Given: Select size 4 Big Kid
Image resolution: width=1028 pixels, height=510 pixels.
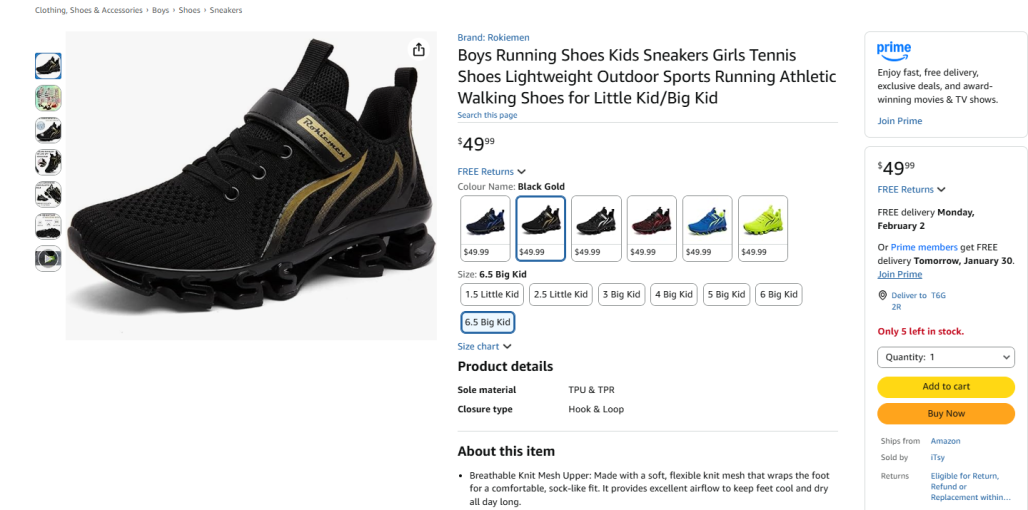Looking at the screenshot, I should 674,294.
